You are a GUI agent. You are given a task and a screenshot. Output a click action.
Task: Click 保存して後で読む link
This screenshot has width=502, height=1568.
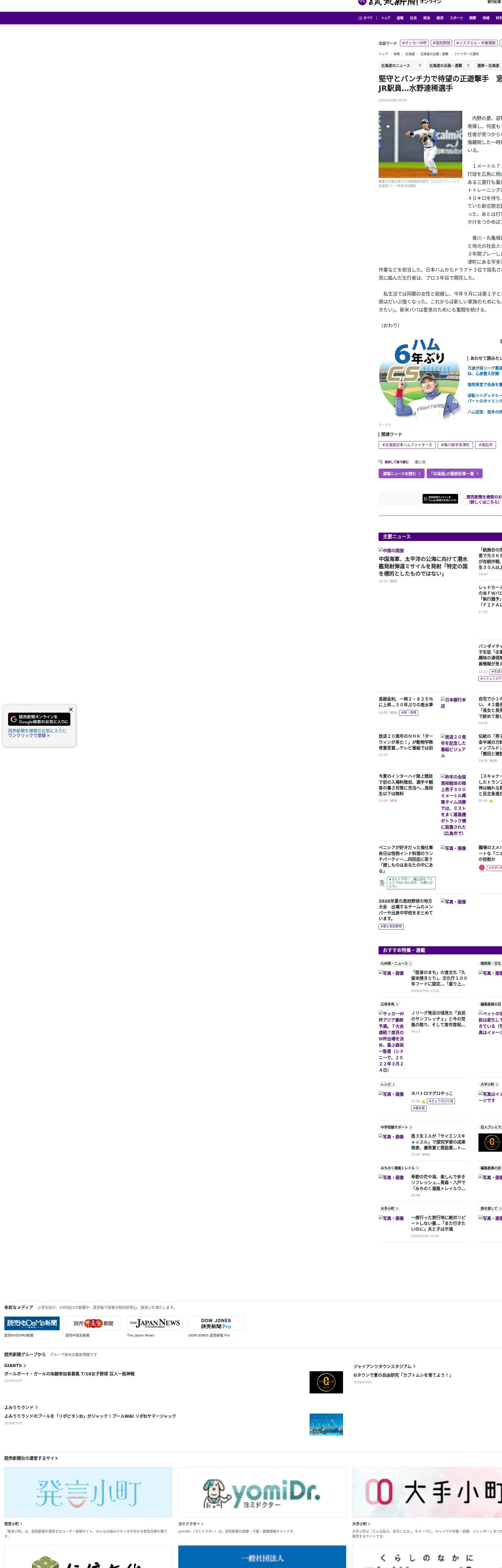[x=397, y=462]
